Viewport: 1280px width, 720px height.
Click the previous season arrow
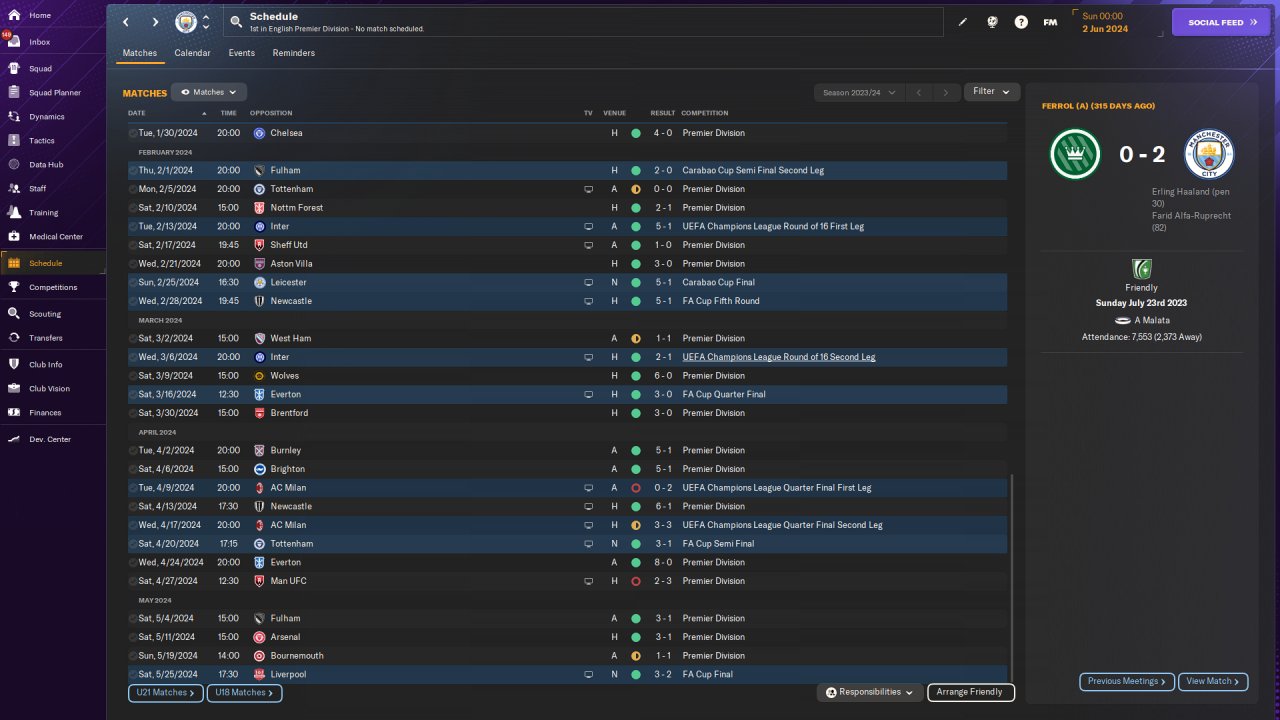[x=919, y=92]
